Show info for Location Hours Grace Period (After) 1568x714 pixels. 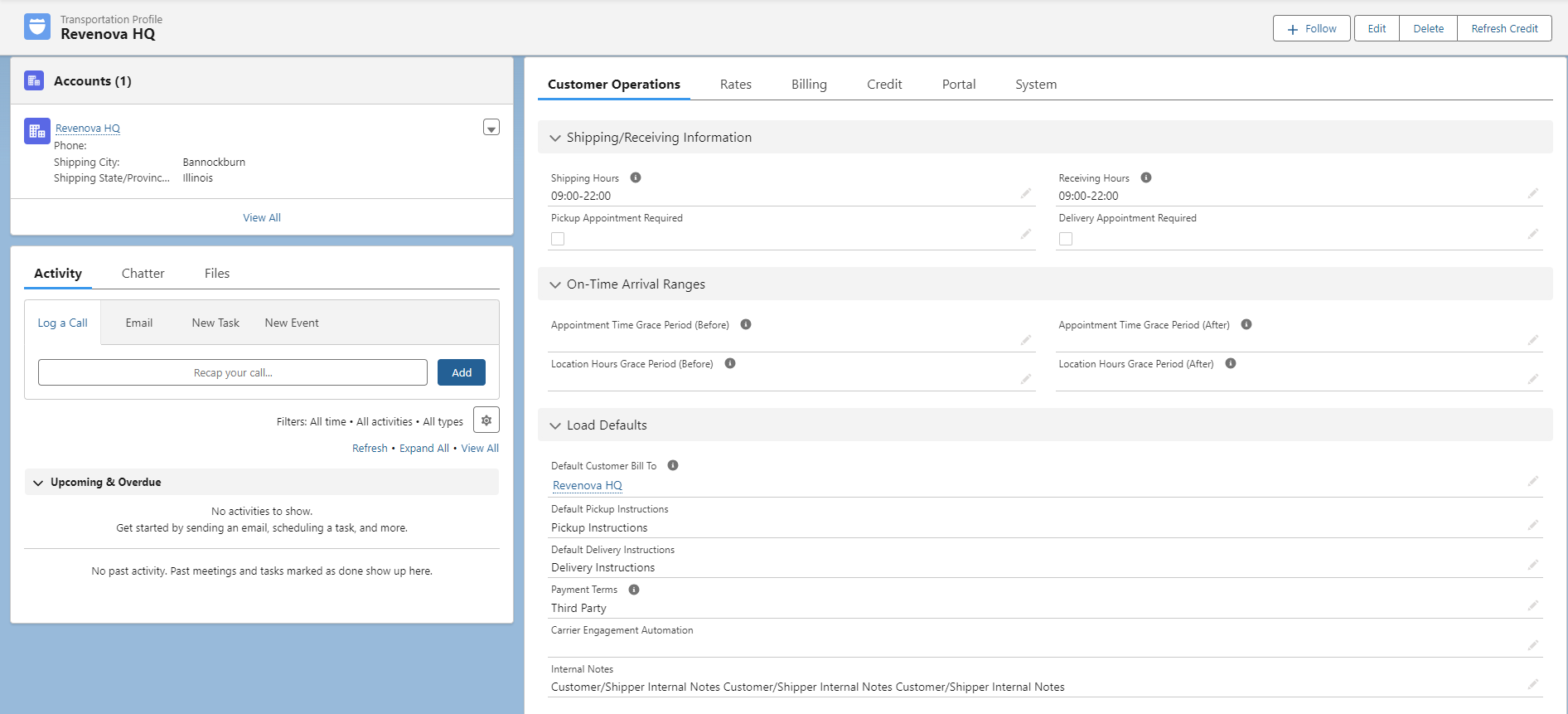(x=1231, y=363)
